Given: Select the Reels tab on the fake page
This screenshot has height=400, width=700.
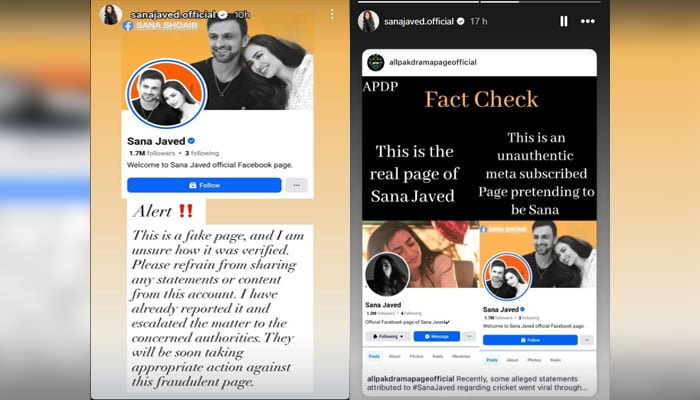Looking at the screenshot, I should click(555, 360).
